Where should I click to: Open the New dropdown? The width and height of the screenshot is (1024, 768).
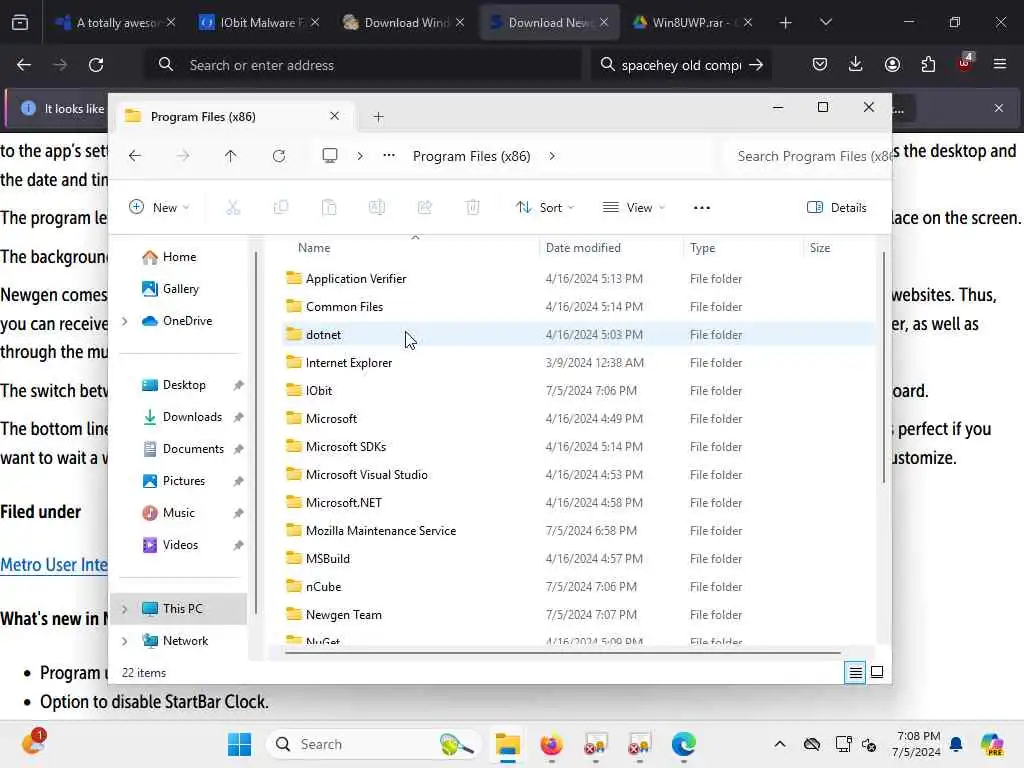pos(159,208)
